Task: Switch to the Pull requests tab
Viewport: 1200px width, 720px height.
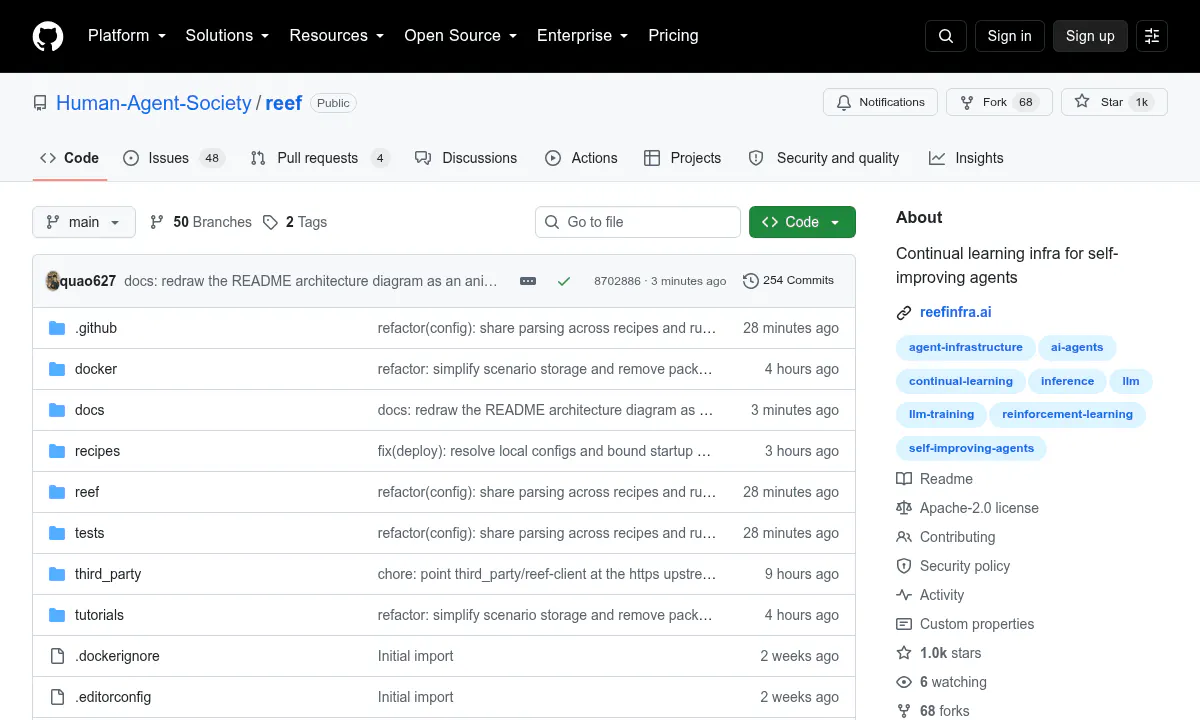Action: pyautogui.click(x=319, y=158)
